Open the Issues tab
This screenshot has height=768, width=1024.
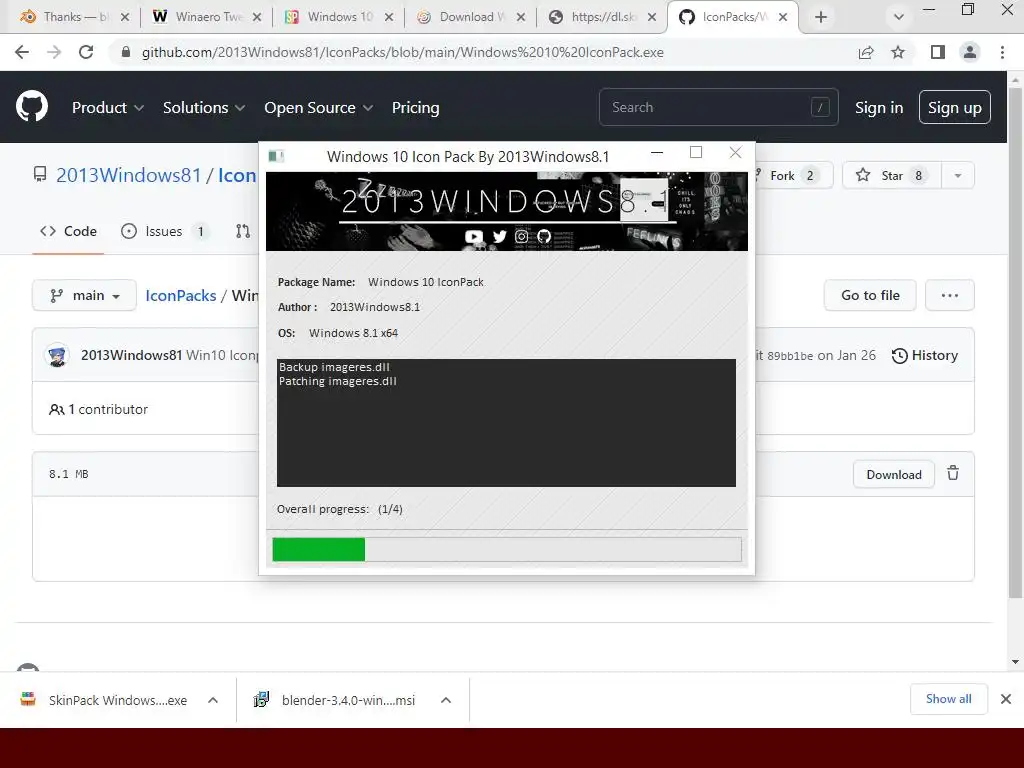click(165, 231)
